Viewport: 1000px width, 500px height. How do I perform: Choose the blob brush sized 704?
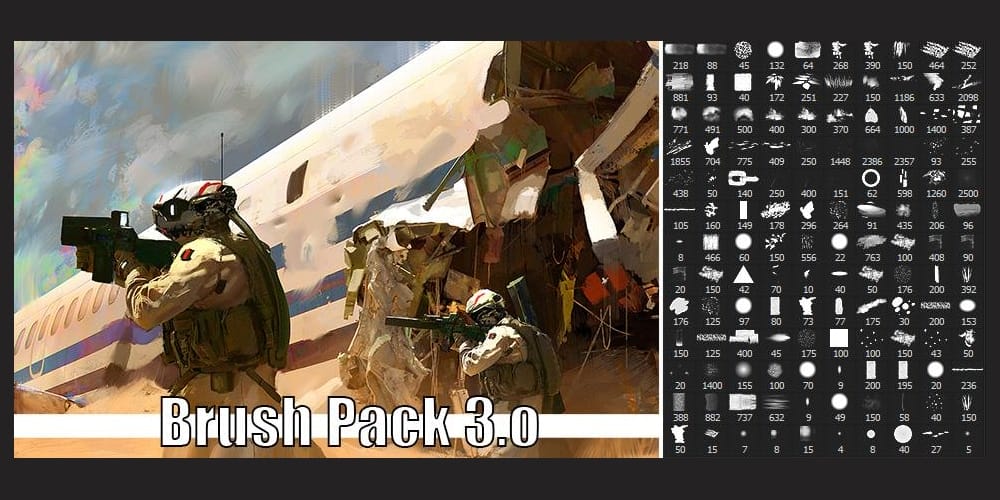coord(711,146)
